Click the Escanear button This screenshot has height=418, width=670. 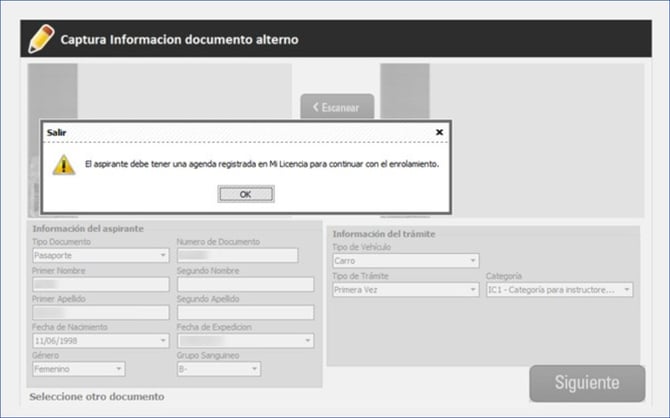point(337,106)
